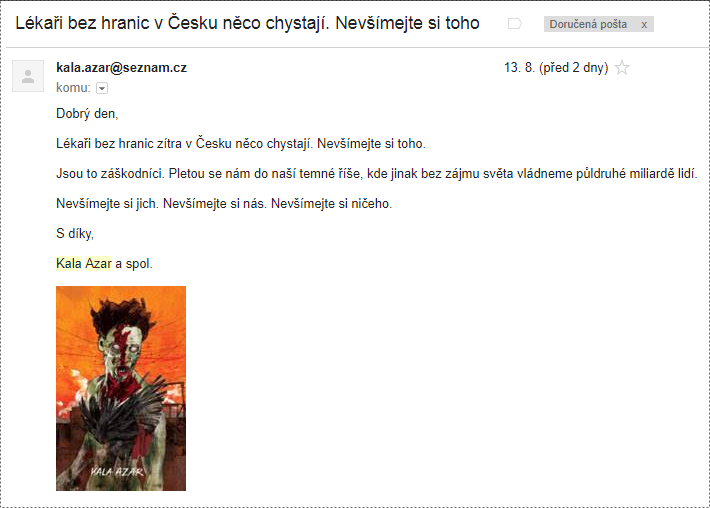Click the words a spol. in the signature
The image size is (710, 508).
(x=134, y=264)
